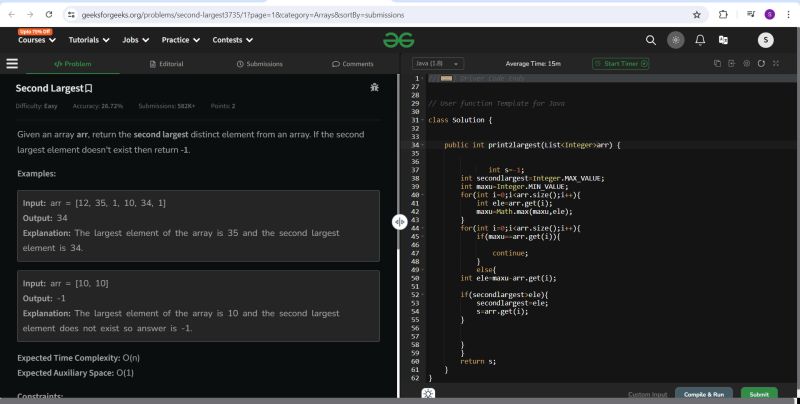Click the GeeksforGeeks logo
This screenshot has width=800, height=404.
pyautogui.click(x=398, y=40)
